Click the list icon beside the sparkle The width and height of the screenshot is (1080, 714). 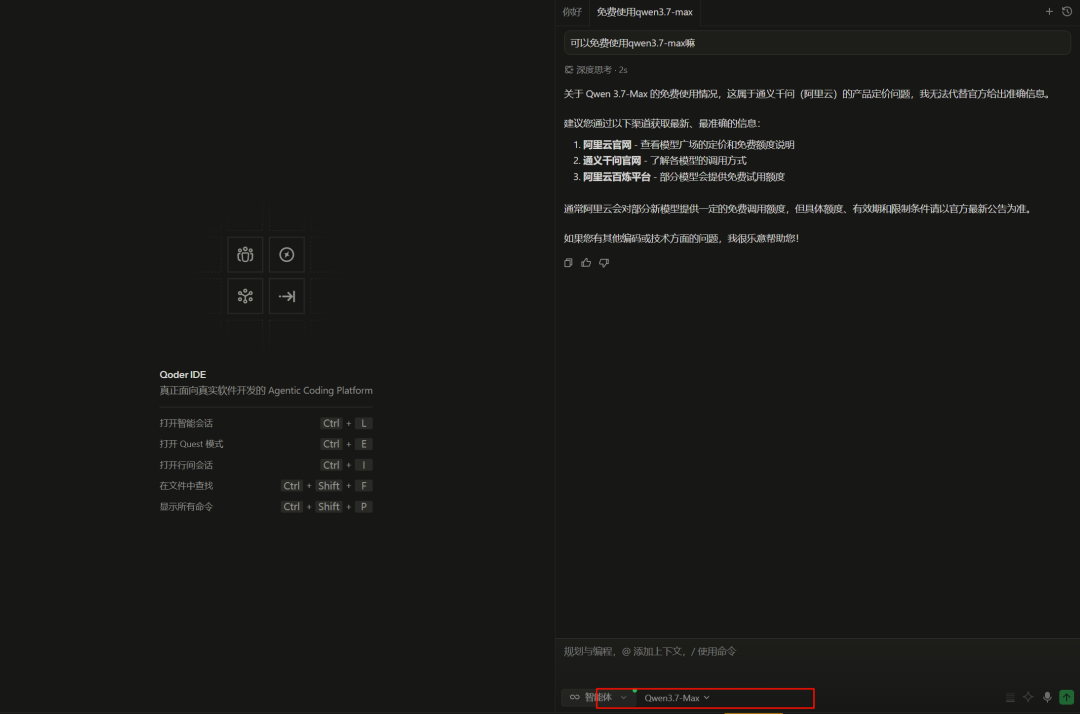(1010, 697)
